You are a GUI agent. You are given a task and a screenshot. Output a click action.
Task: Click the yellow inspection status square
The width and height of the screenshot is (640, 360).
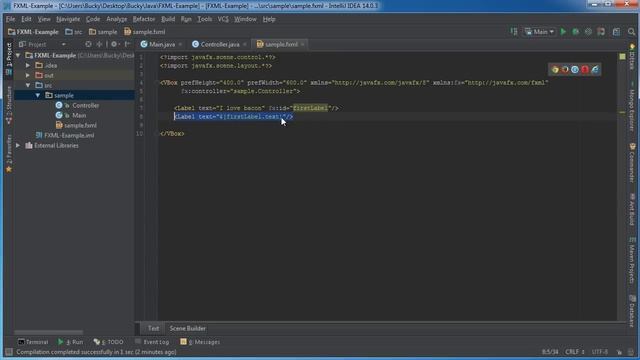pos(622,57)
